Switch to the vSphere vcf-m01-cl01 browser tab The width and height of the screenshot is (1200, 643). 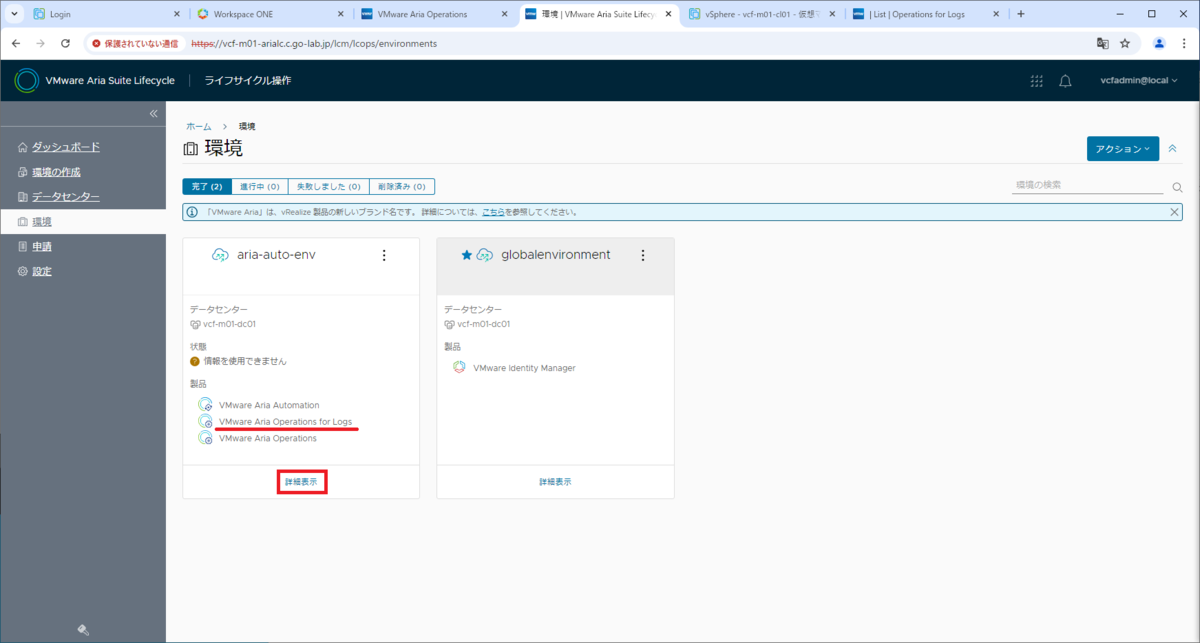pyautogui.click(x=763, y=14)
